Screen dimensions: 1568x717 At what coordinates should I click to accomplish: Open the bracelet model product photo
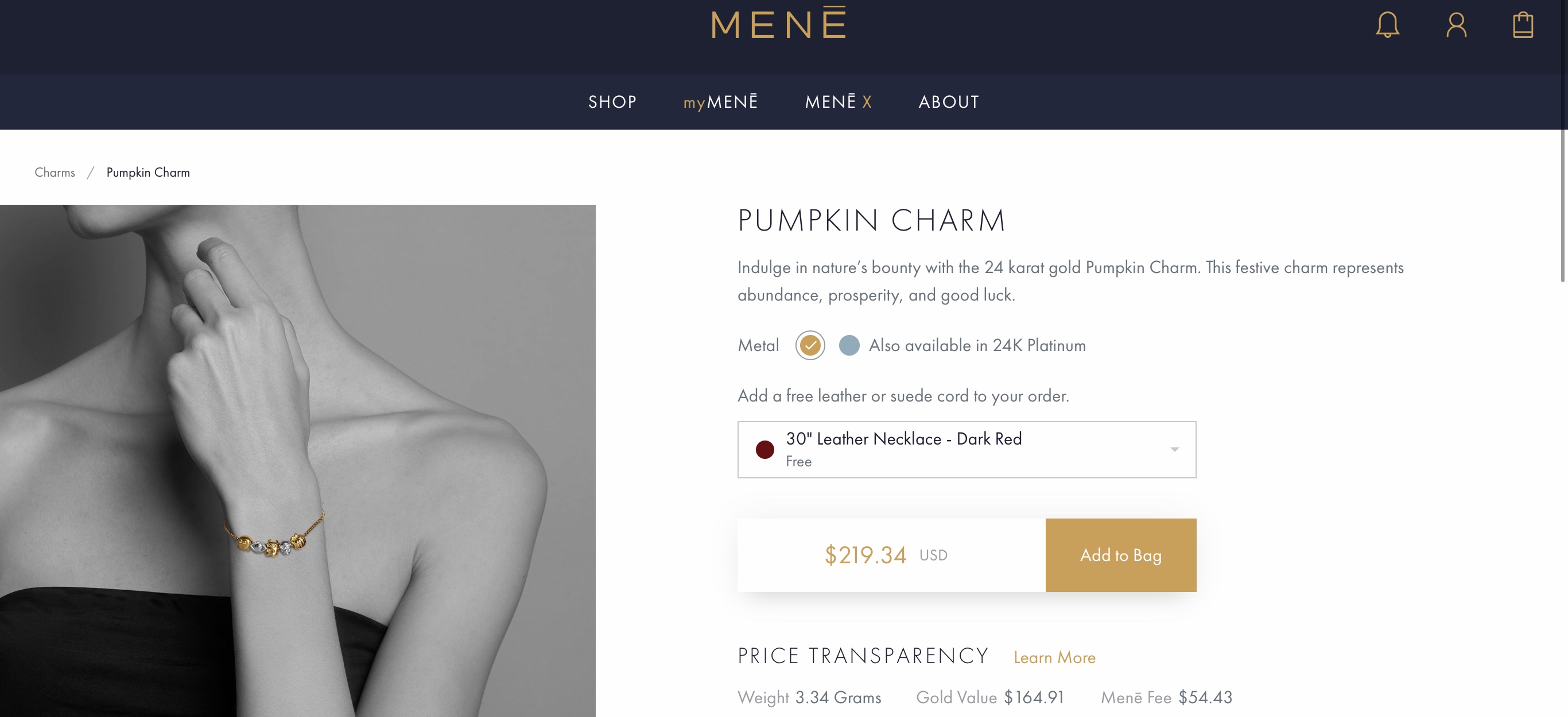[298, 461]
